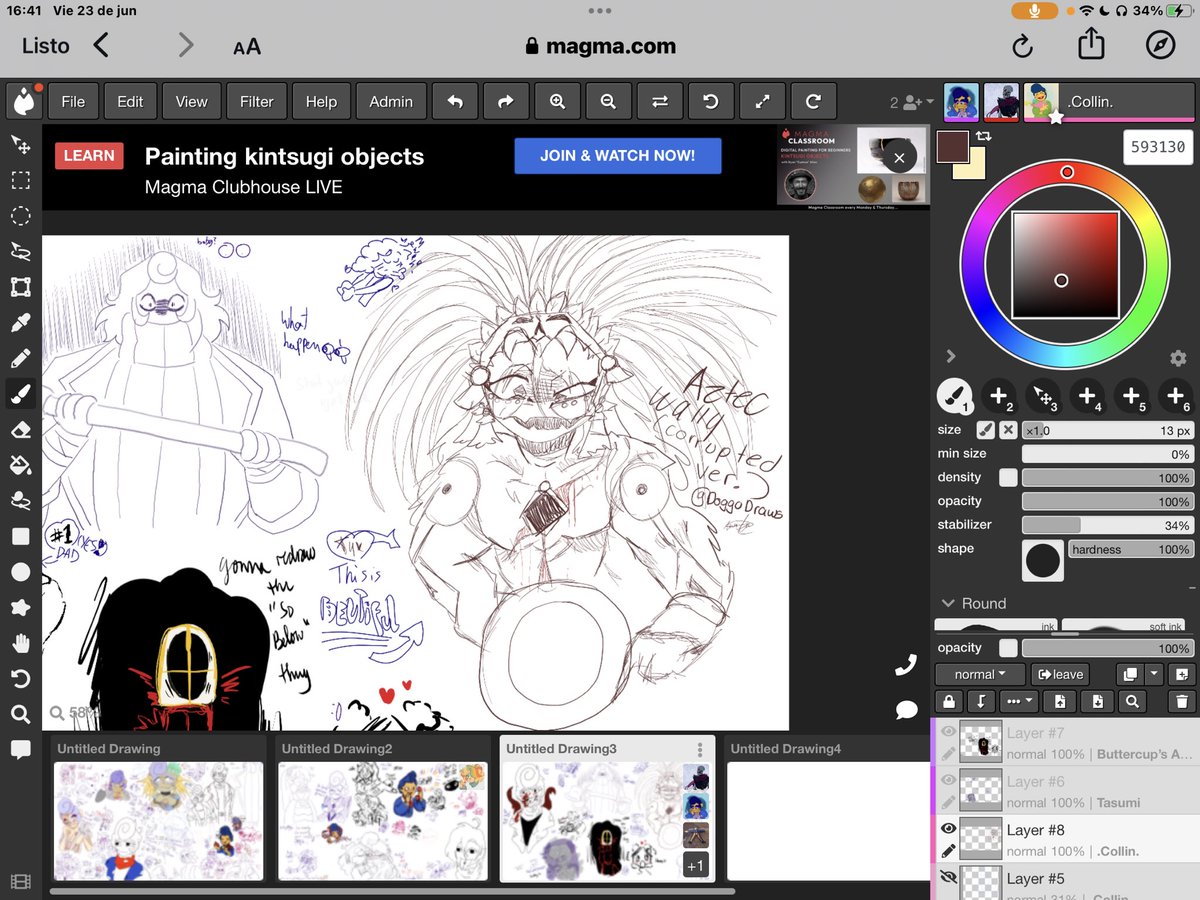1200x900 pixels.
Task: Select the ellipse shape tool
Action: [20, 572]
